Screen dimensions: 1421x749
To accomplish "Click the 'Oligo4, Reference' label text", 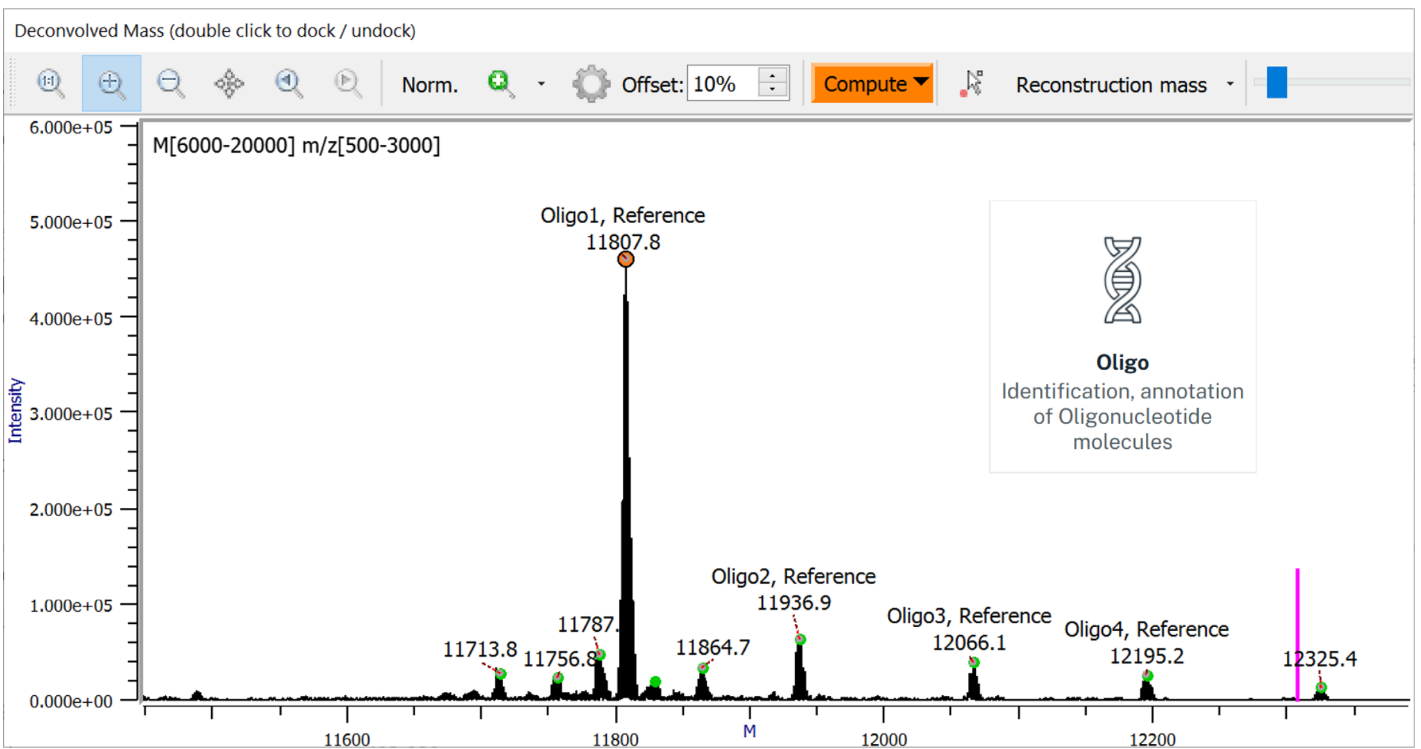I will click(1146, 629).
